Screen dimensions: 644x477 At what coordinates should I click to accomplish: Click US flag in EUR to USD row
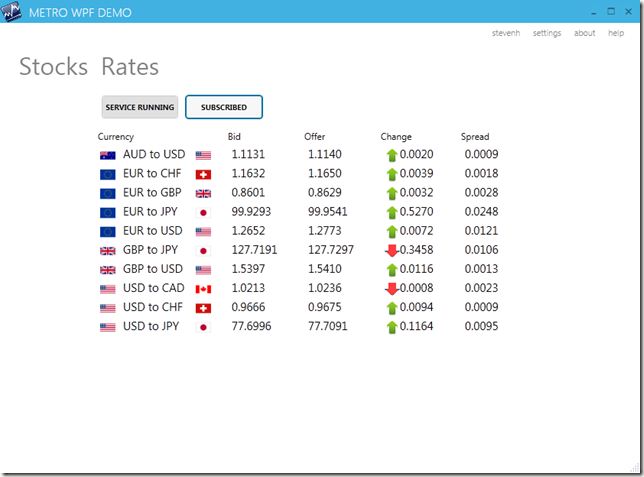(x=203, y=232)
